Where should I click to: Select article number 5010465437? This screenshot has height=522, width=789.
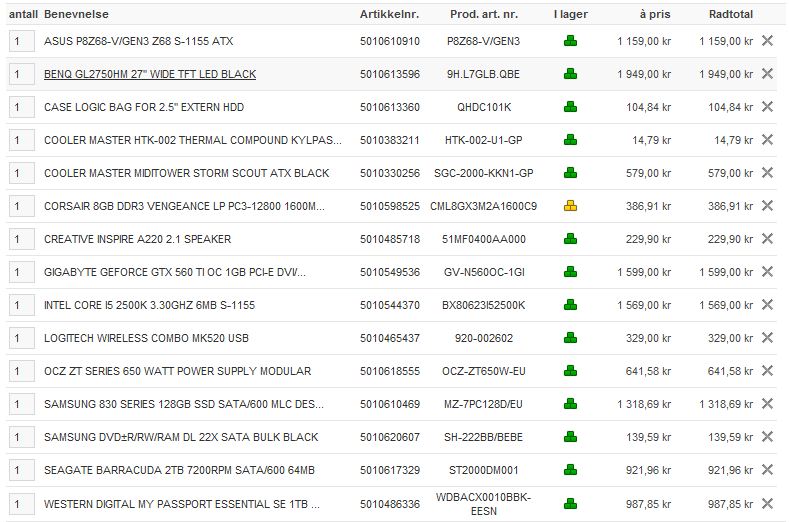390,338
